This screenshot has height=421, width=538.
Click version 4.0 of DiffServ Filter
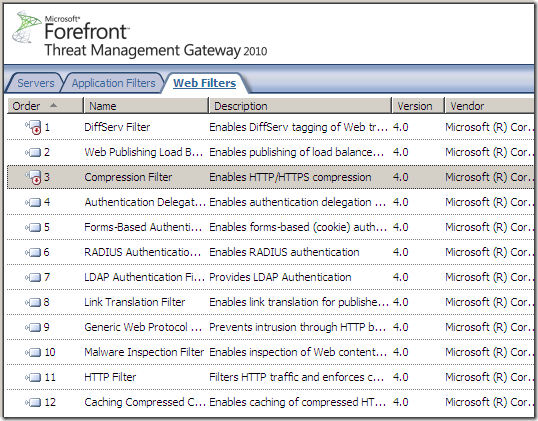coord(400,127)
